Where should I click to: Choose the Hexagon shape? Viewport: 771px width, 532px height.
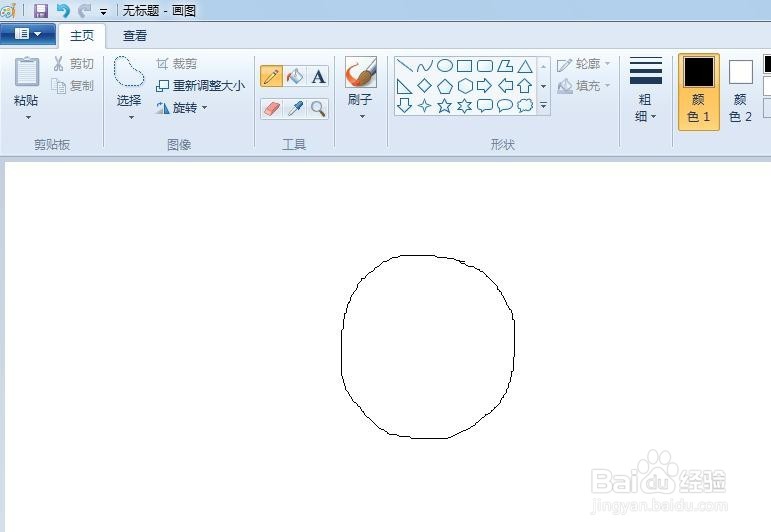pos(465,86)
